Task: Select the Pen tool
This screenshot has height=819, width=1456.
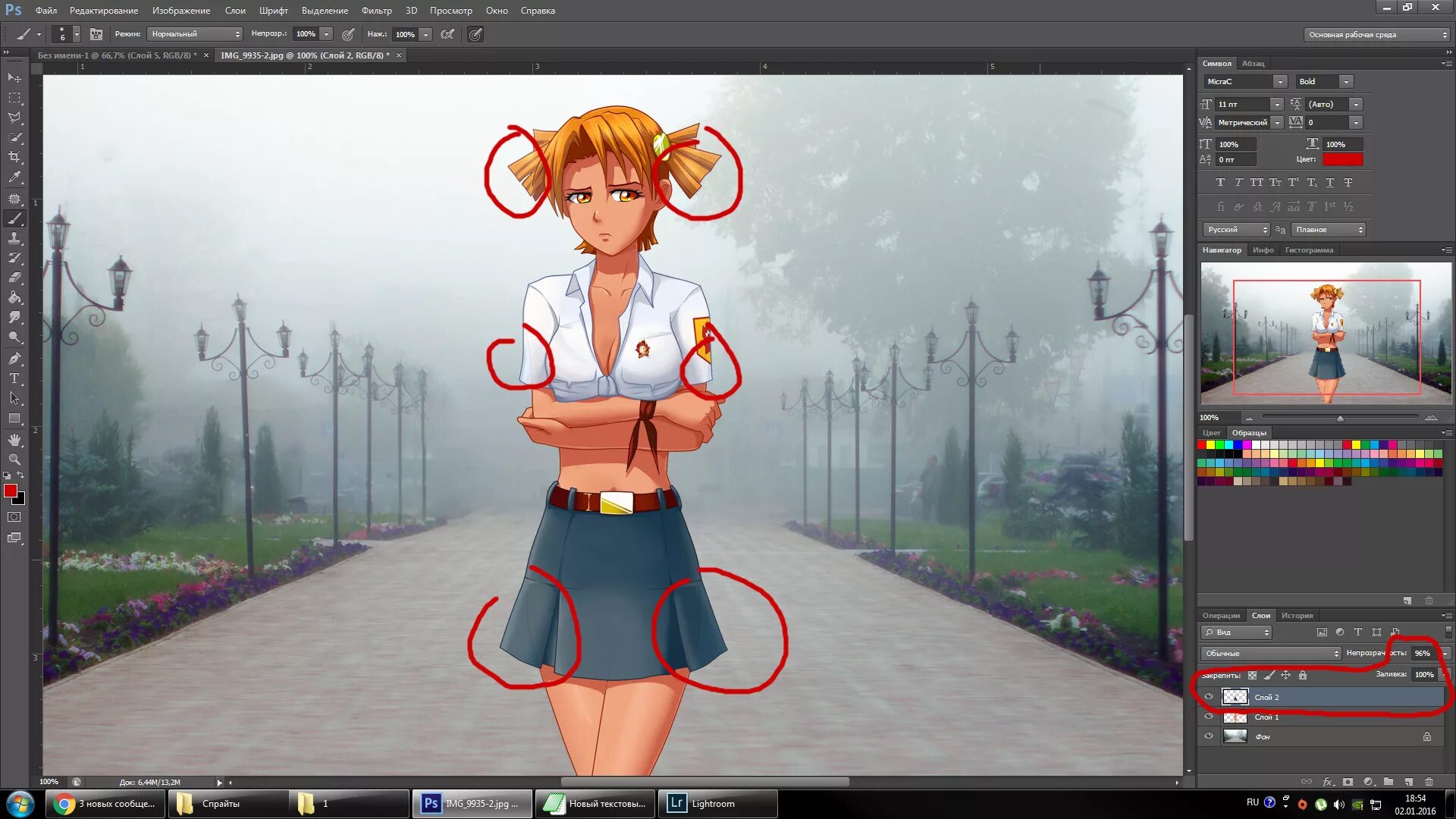Action: (x=14, y=358)
